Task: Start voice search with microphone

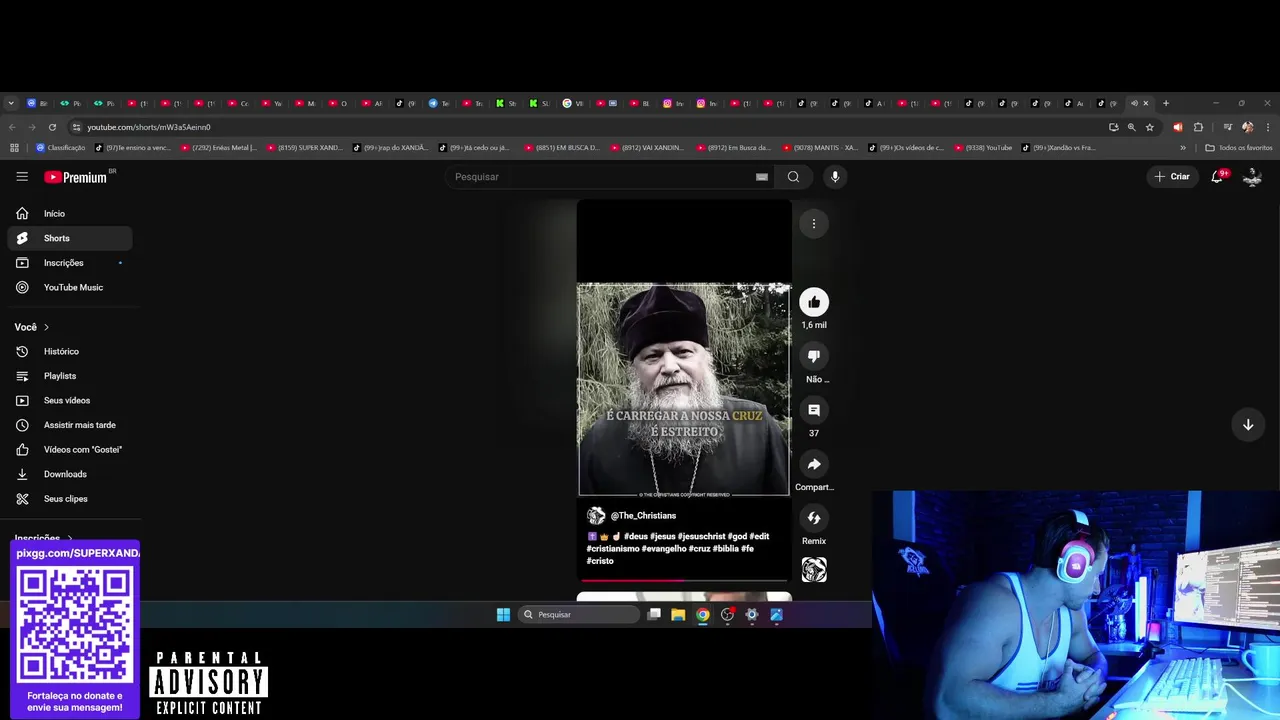Action: pos(835,177)
